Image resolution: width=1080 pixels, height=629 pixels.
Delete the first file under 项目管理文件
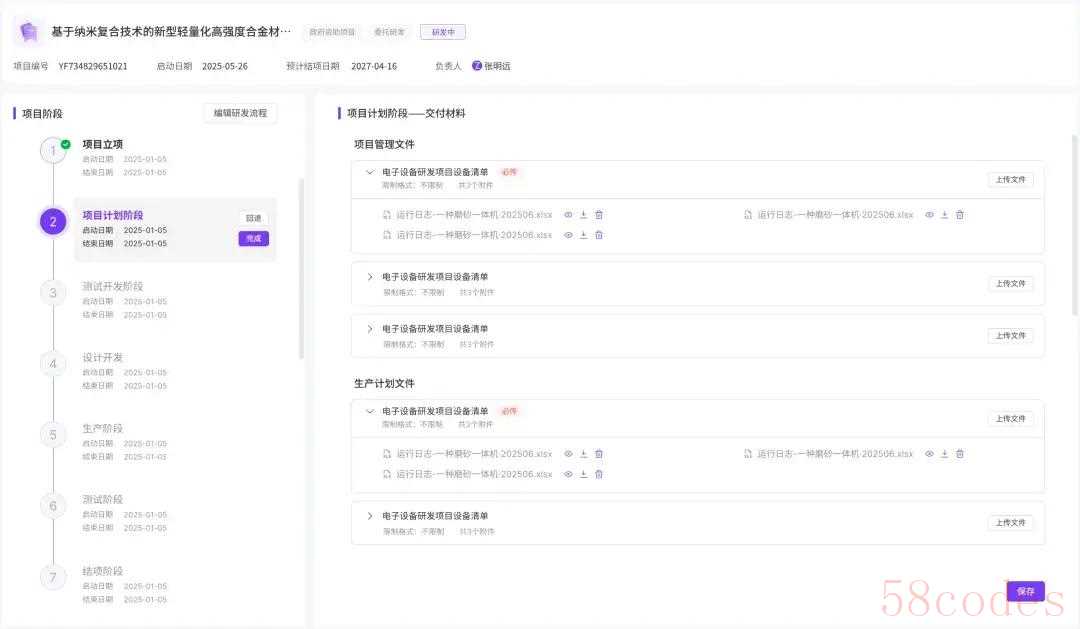599,215
